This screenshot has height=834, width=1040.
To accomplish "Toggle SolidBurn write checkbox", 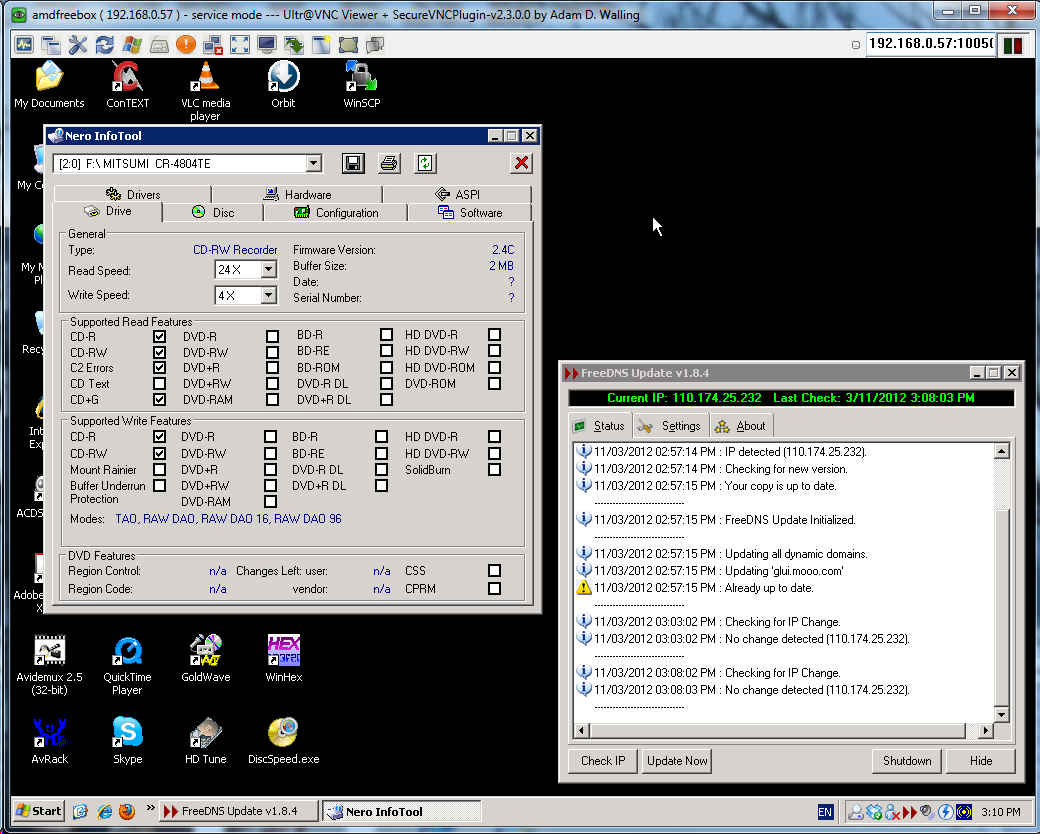I will [494, 470].
